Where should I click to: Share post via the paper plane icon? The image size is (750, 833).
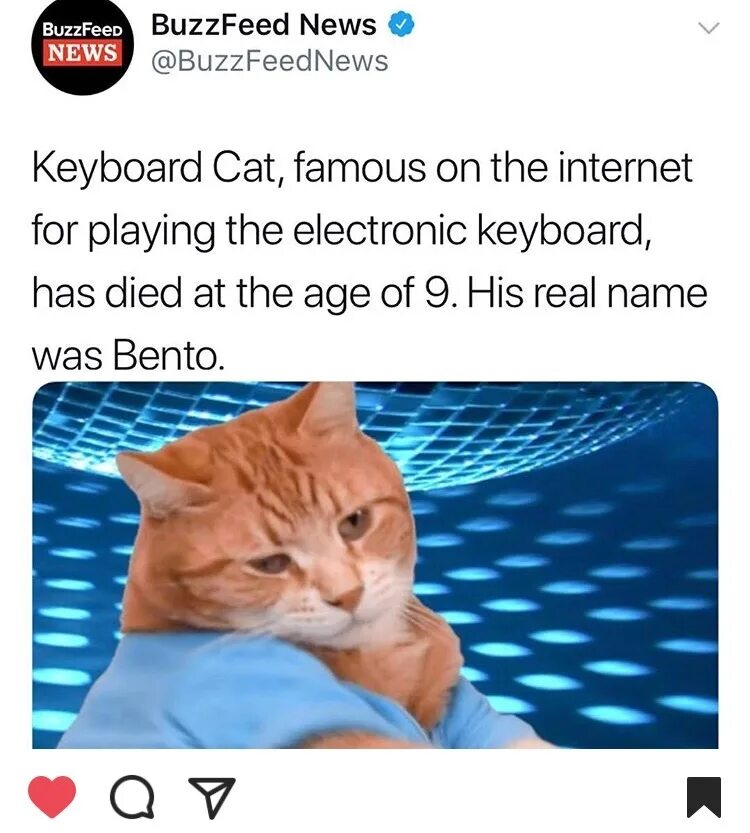pos(211,796)
